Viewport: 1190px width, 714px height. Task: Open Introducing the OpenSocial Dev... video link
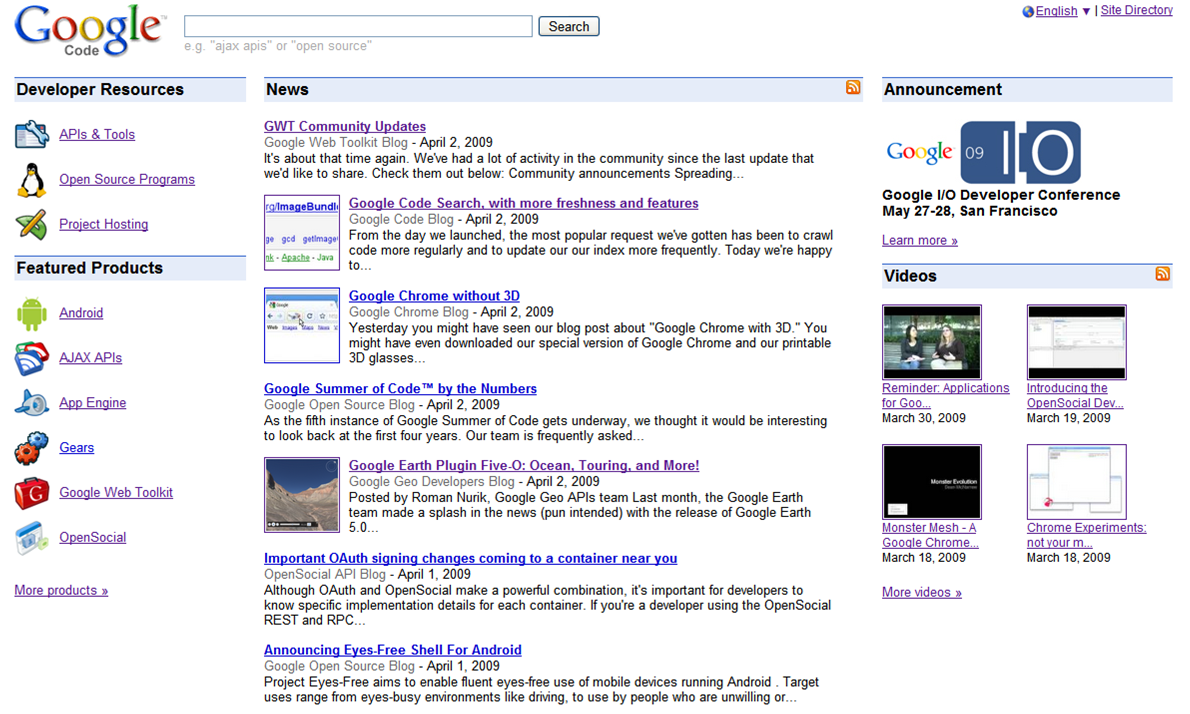[1075, 395]
